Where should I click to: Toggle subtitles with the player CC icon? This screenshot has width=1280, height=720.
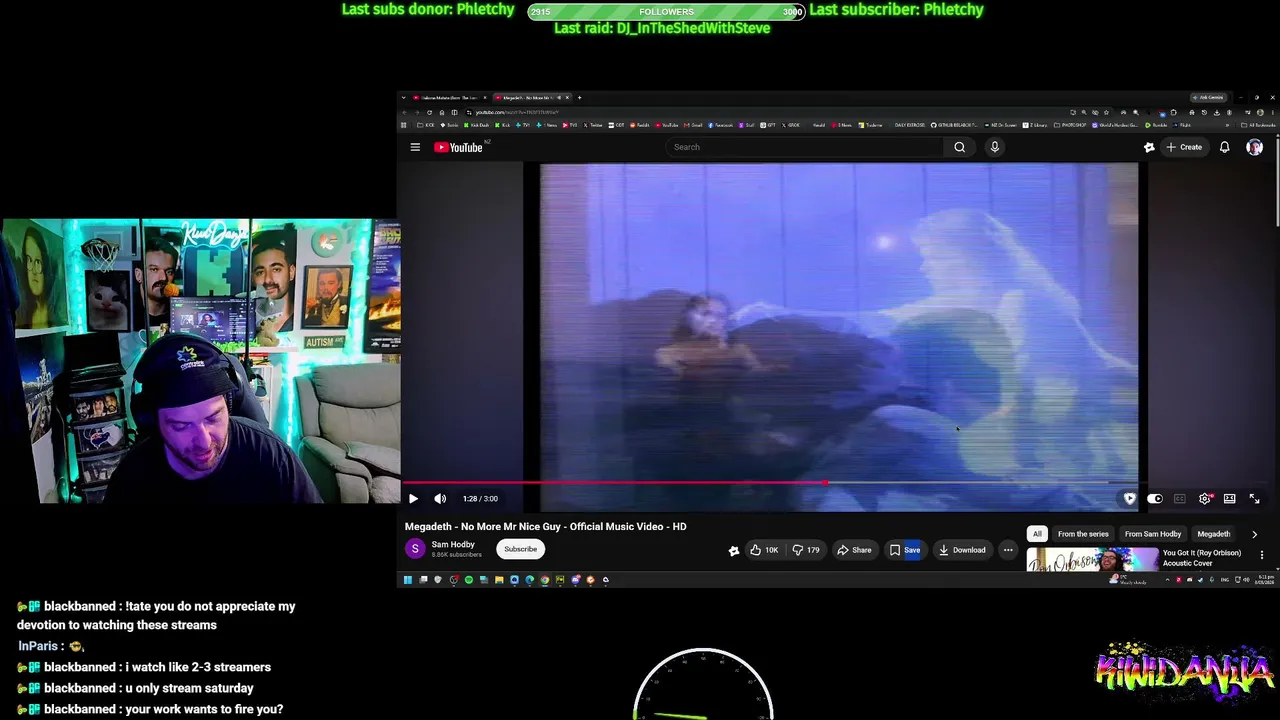click(1180, 498)
